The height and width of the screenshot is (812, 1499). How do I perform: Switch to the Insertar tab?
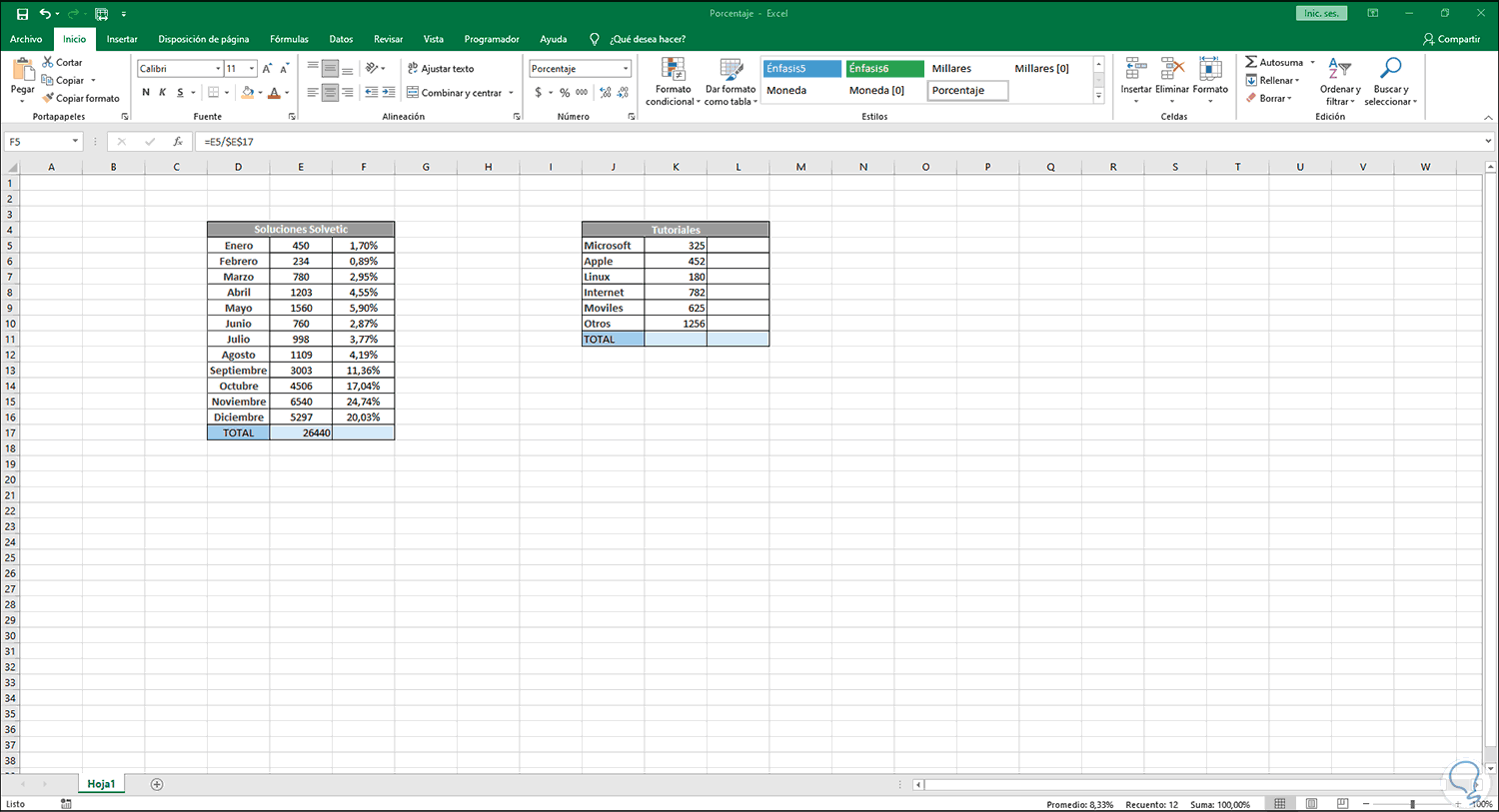coord(122,39)
